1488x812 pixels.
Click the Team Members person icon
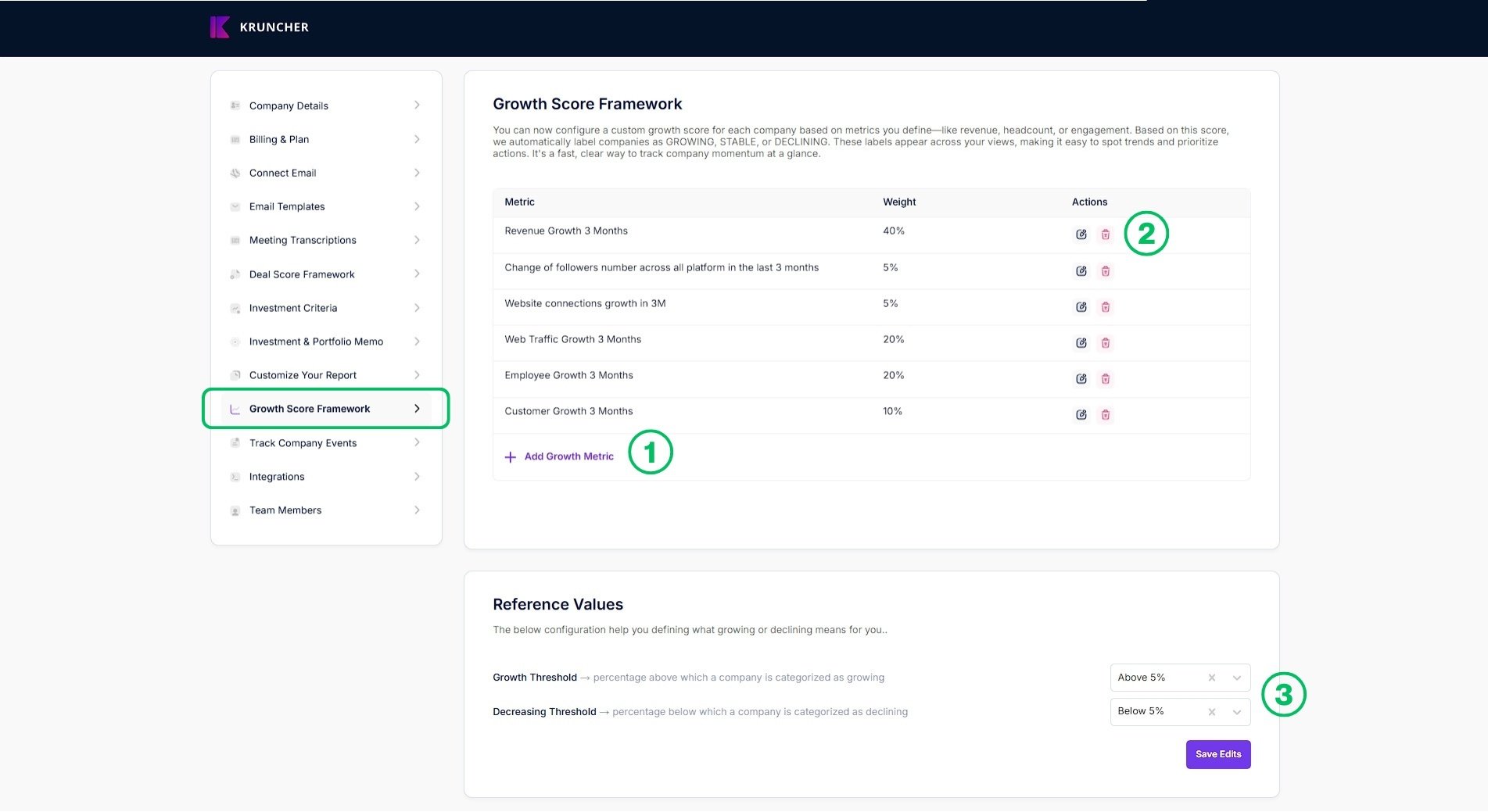(235, 511)
